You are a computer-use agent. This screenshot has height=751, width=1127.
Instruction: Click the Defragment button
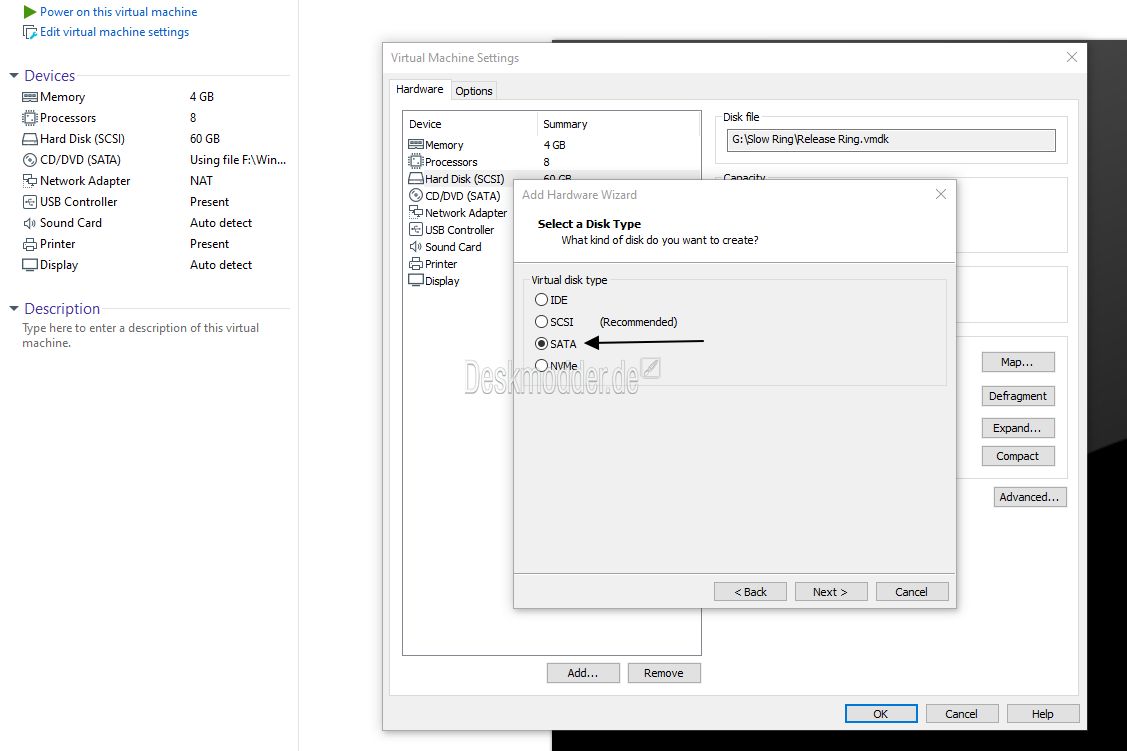point(1018,396)
